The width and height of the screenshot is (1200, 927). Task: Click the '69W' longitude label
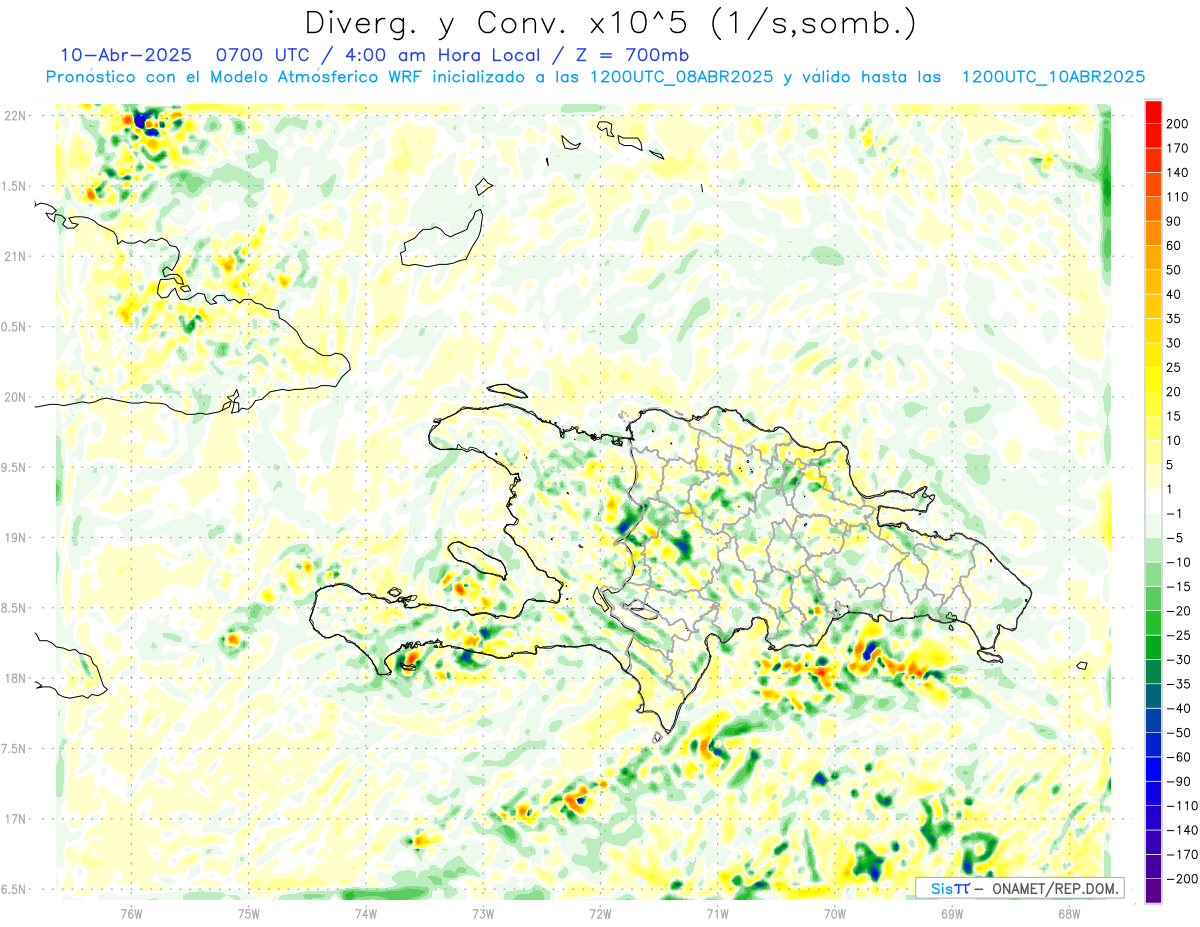tap(951, 912)
